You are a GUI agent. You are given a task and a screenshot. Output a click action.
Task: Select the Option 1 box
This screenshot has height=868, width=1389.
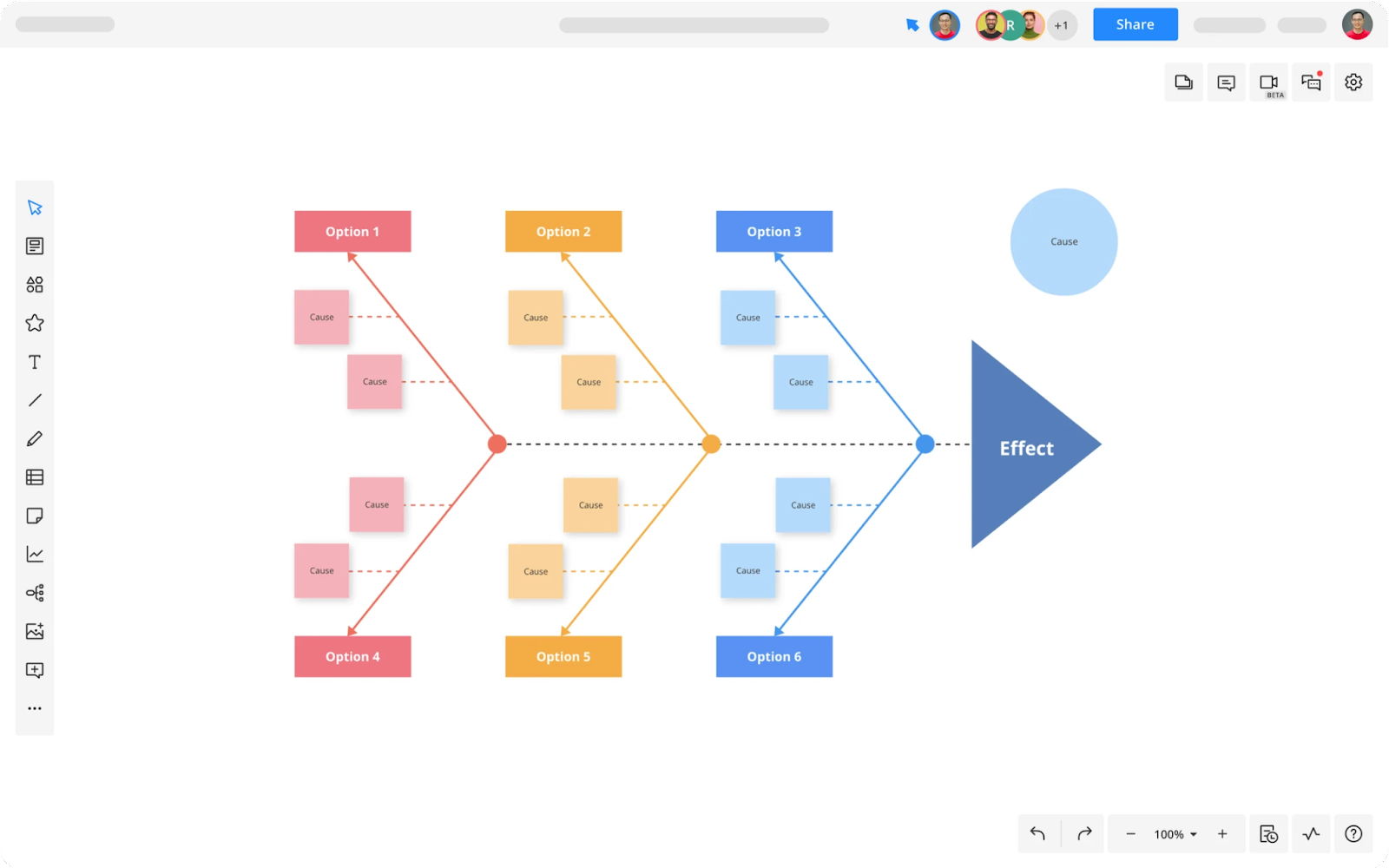tap(352, 232)
